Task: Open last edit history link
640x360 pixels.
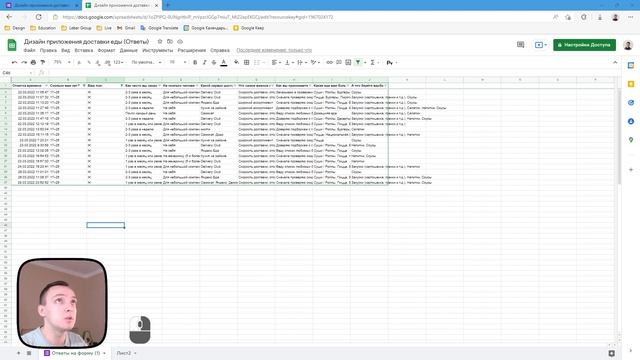Action: pos(274,50)
